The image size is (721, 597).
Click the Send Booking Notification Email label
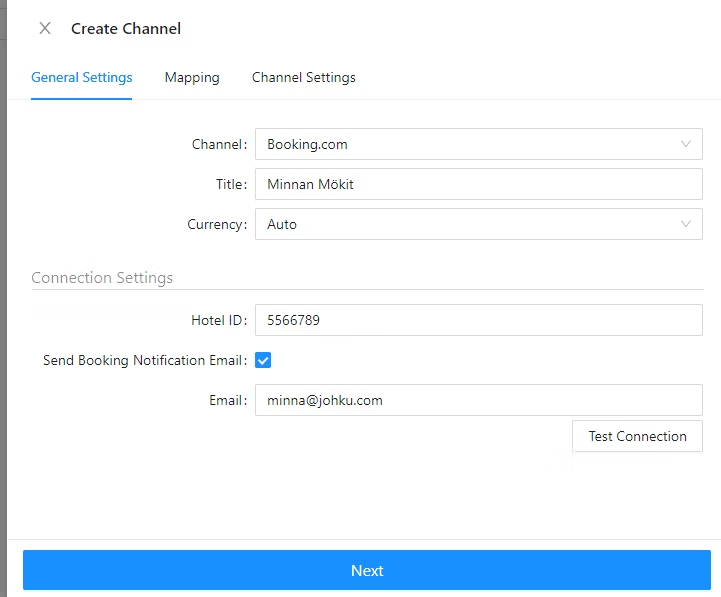pos(145,360)
